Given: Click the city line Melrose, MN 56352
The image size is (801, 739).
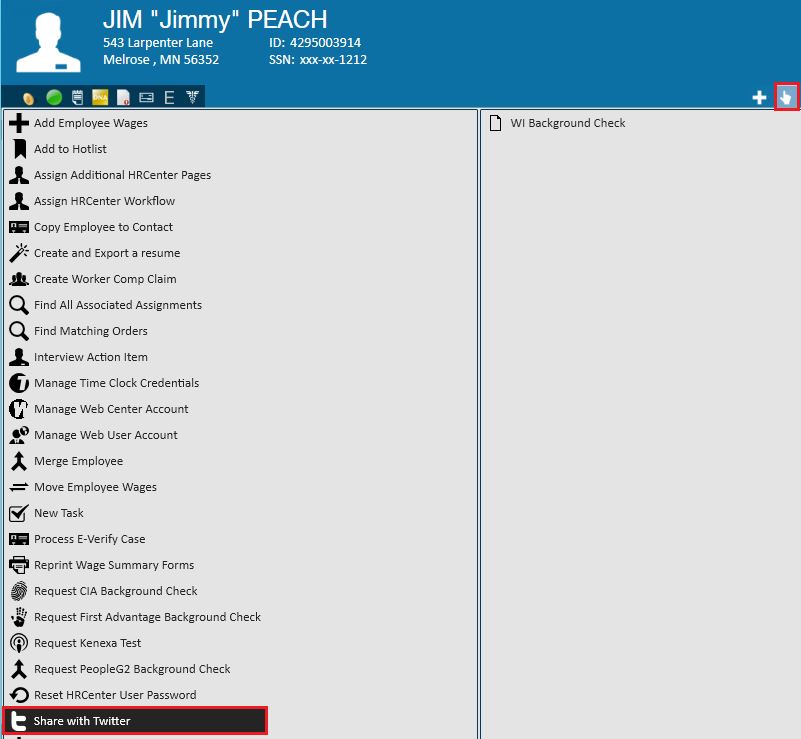Looking at the screenshot, I should tap(161, 60).
